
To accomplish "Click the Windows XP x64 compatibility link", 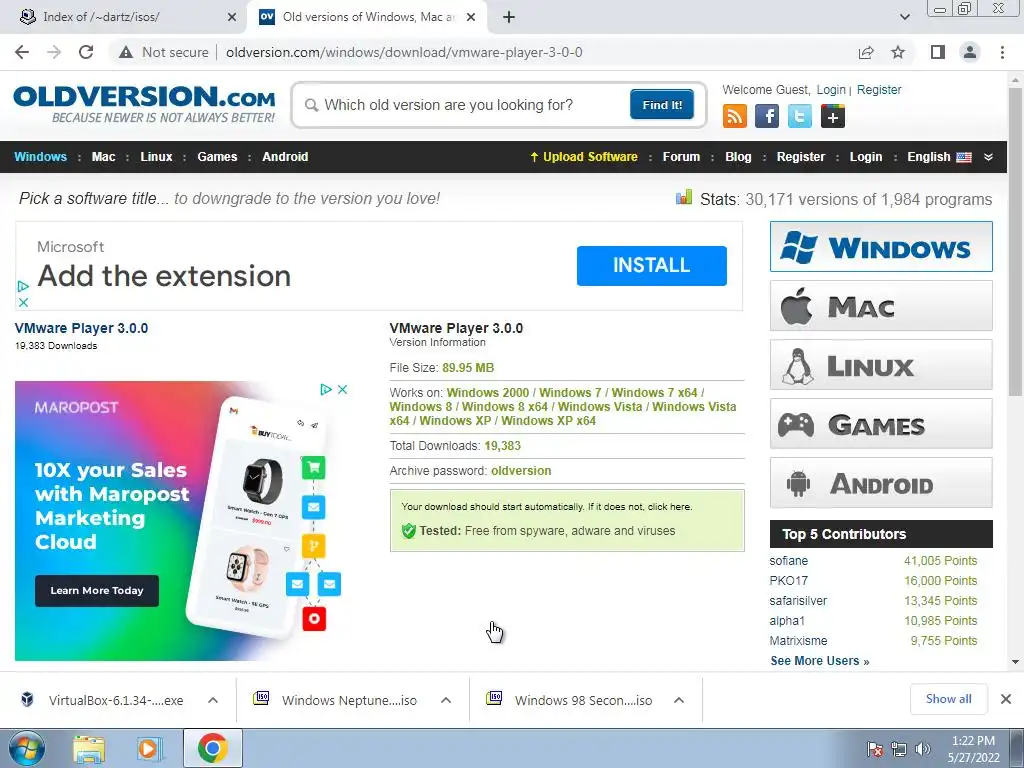I will tap(549, 421).
